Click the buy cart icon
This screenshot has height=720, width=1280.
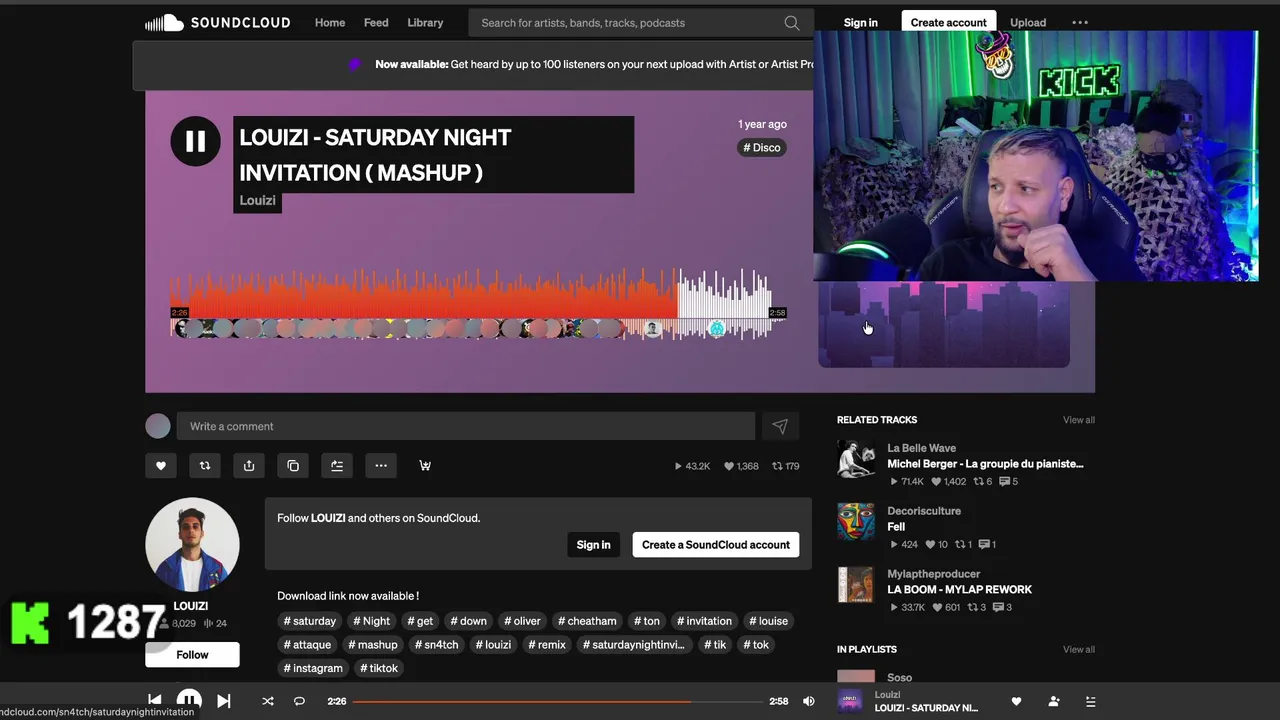coord(425,465)
